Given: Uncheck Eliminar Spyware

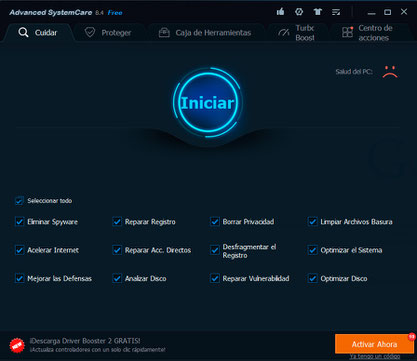Looking at the screenshot, I should pos(19,222).
